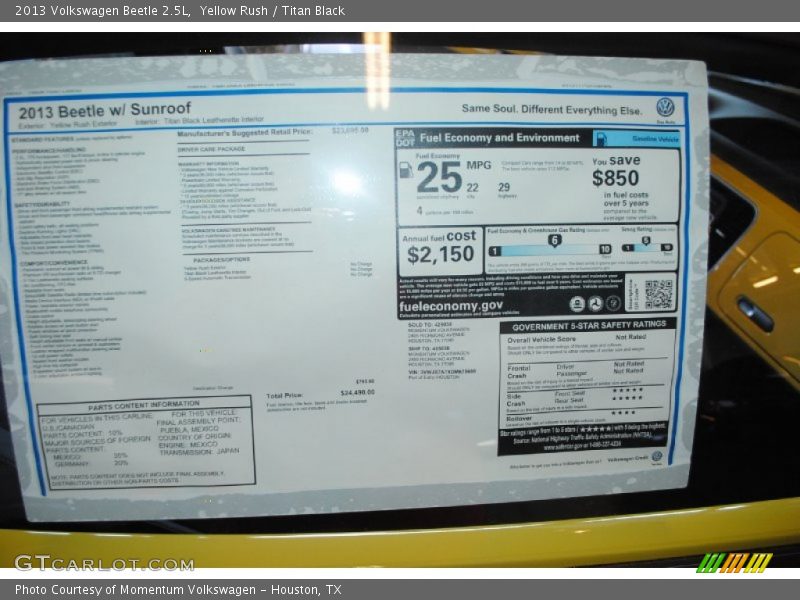Click the "in fuel costs over 5 years" text
The height and width of the screenshot is (600, 800).
(x=626, y=199)
